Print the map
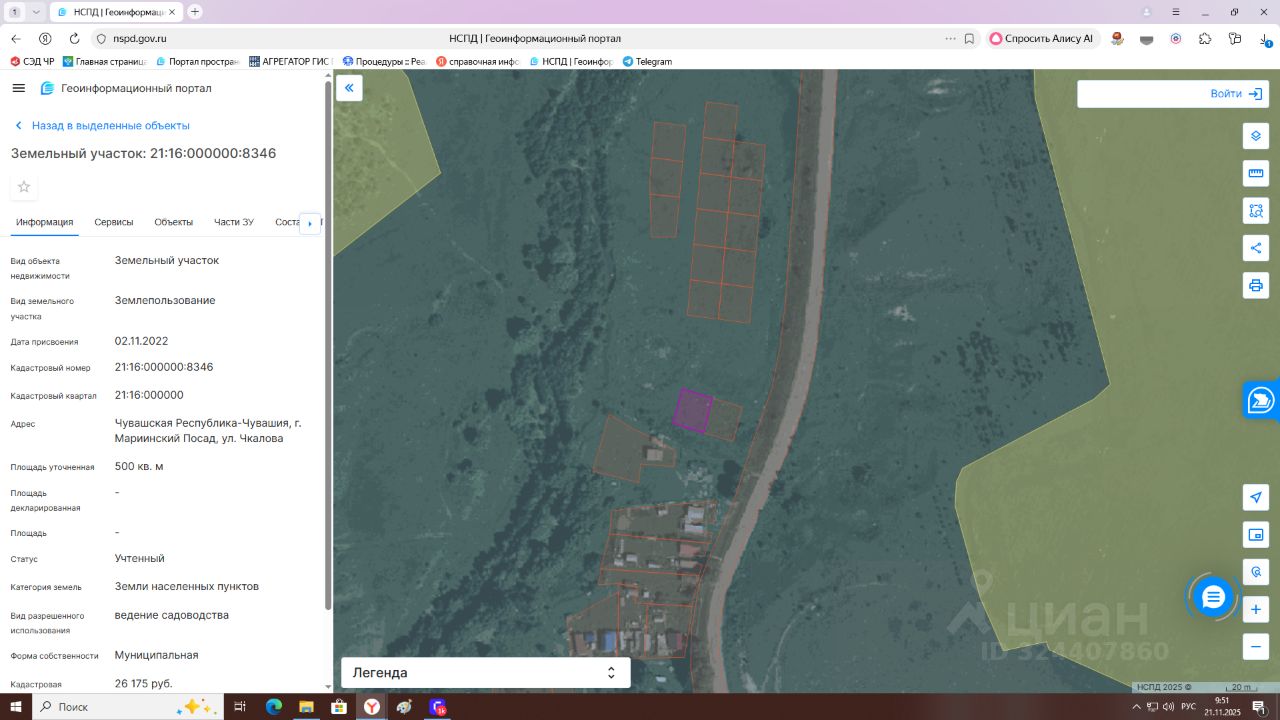 click(x=1256, y=285)
